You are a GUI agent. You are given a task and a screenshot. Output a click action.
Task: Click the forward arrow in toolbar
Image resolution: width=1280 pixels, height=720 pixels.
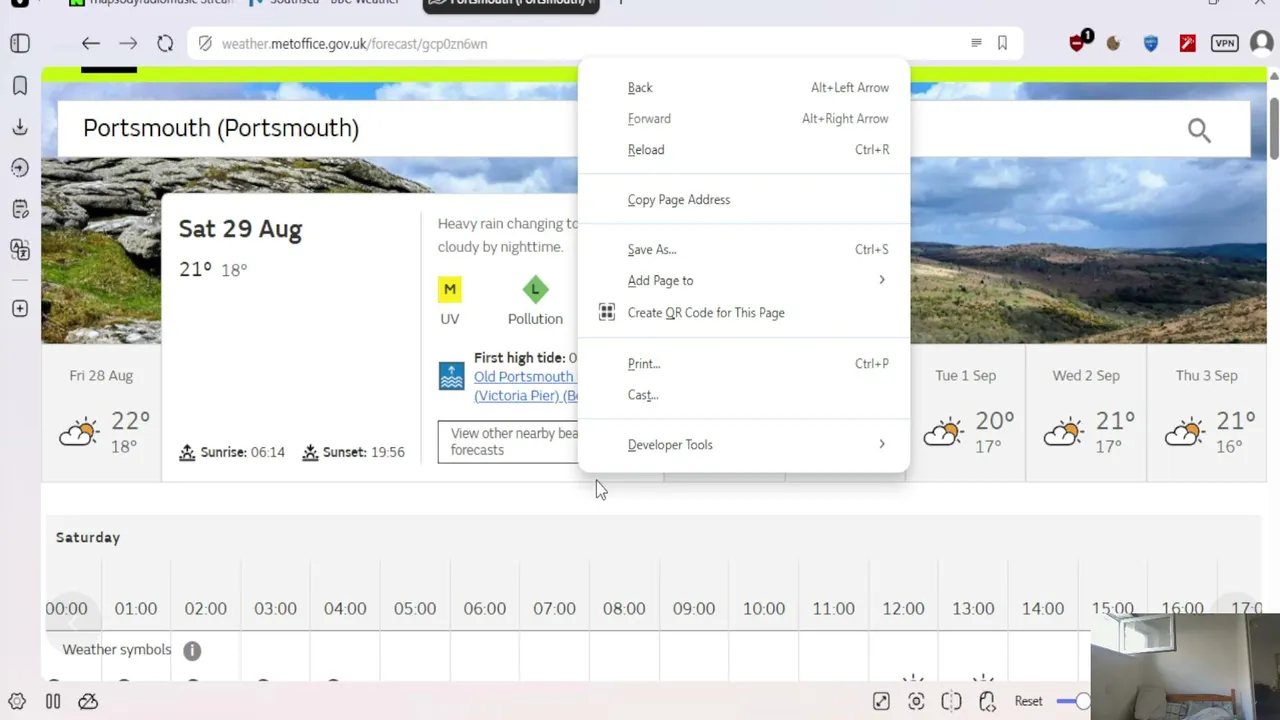(128, 43)
